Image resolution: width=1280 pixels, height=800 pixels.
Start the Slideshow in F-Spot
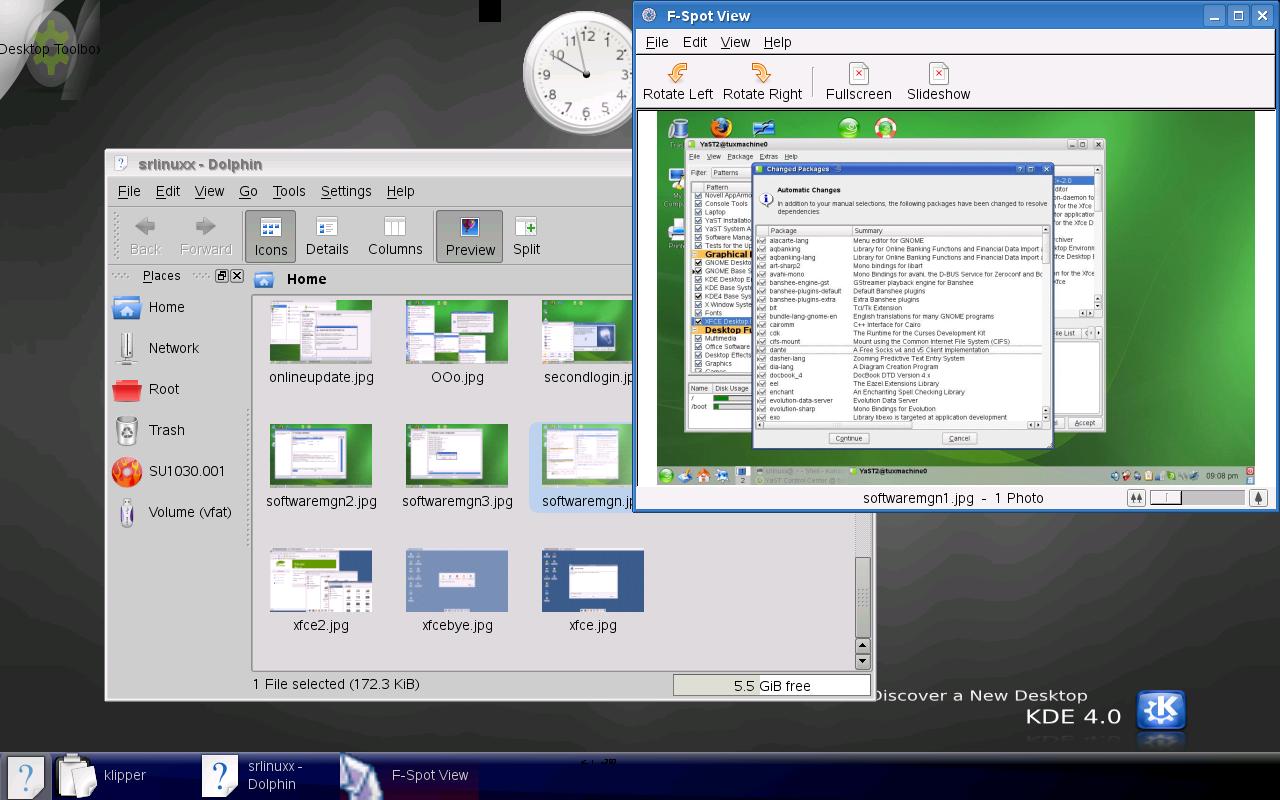pos(938,82)
